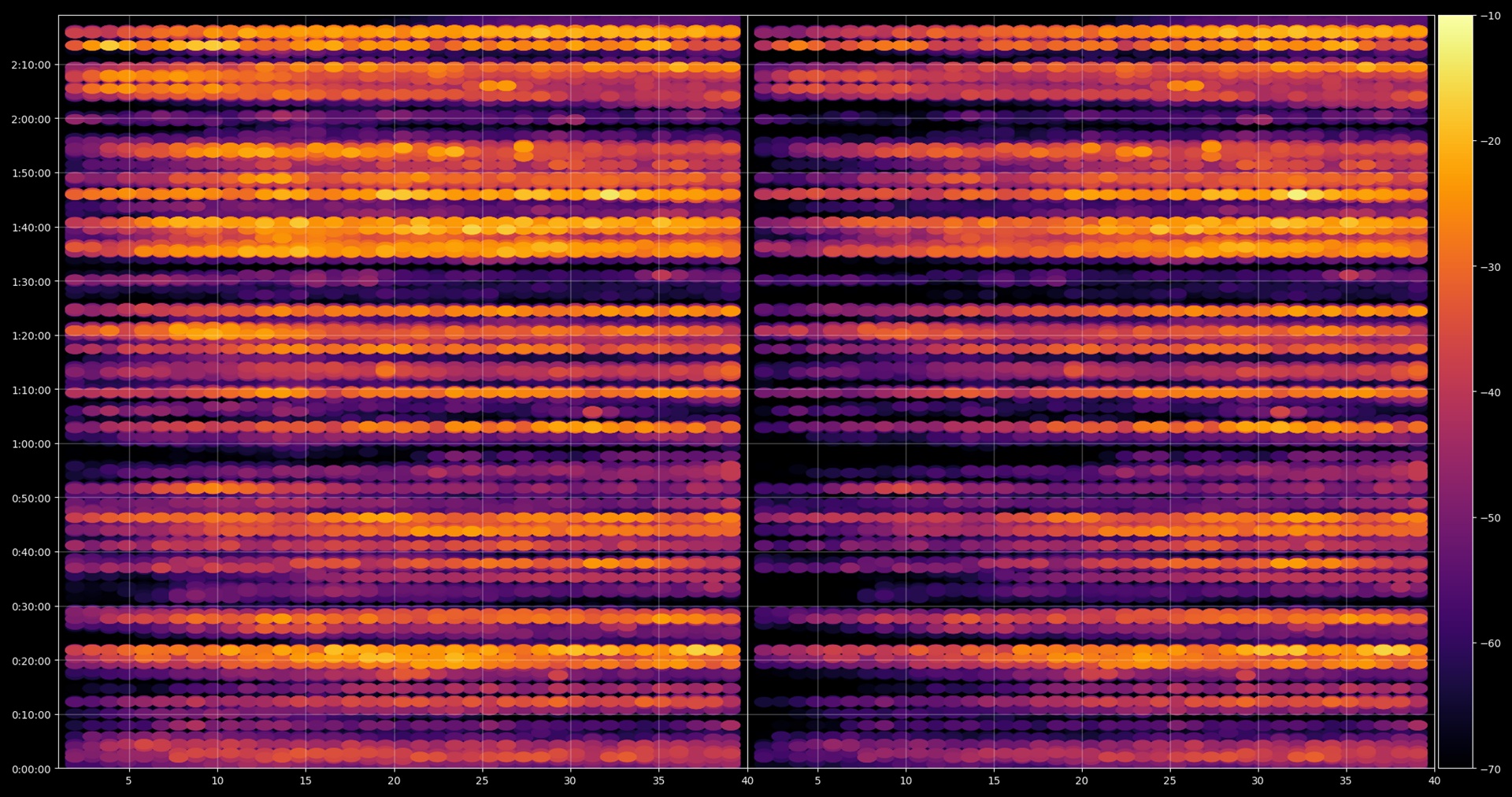Click the inferno colorbar gradient strip
Viewport: 1512px width, 797px height.
tap(1455, 391)
